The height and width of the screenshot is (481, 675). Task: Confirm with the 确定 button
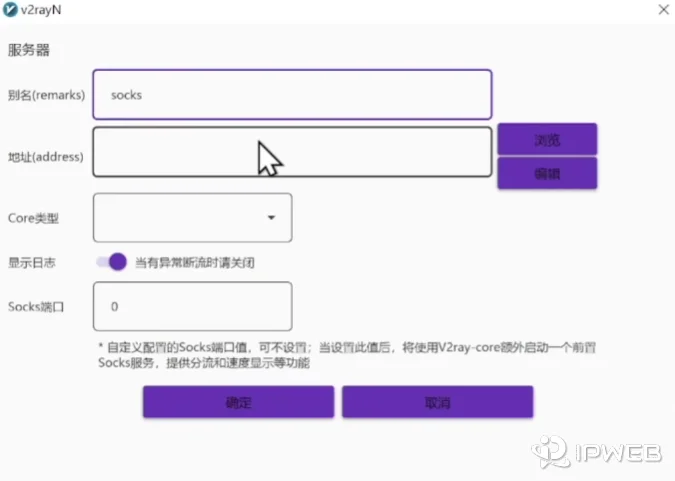(x=238, y=402)
